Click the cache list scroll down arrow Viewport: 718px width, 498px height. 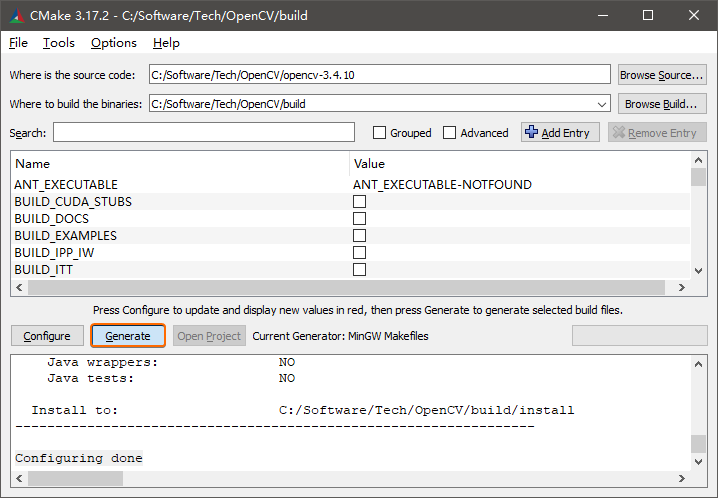pyautogui.click(x=698, y=271)
